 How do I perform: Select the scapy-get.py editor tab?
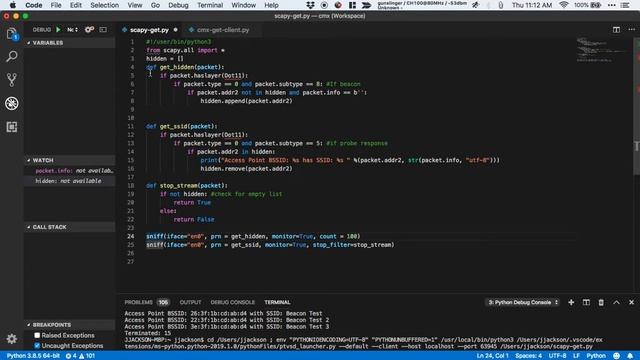tap(150, 30)
